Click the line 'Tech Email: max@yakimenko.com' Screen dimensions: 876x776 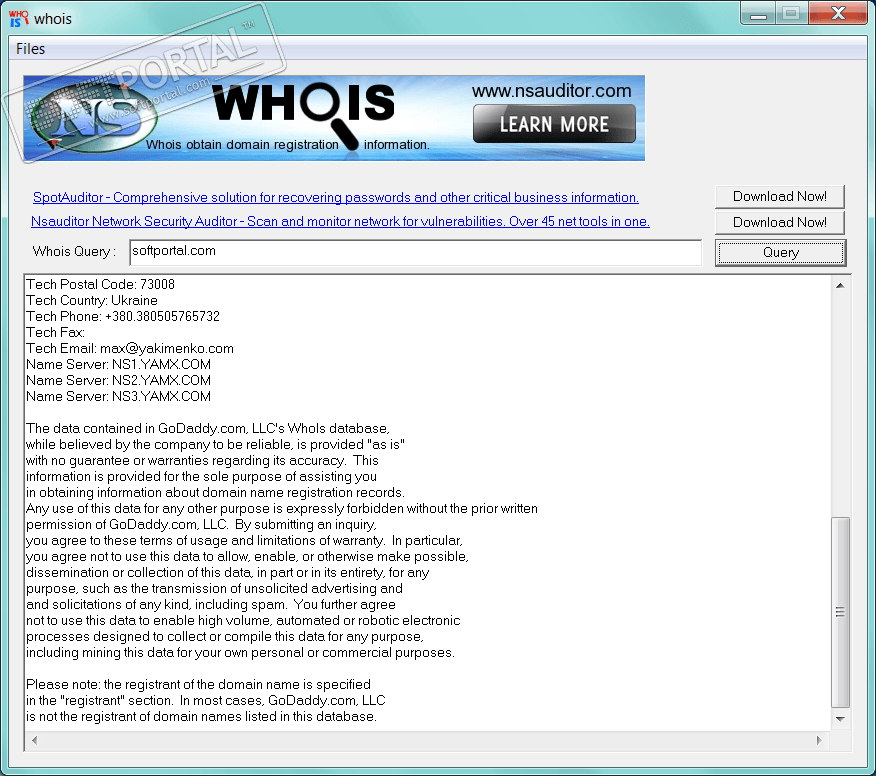(x=130, y=349)
